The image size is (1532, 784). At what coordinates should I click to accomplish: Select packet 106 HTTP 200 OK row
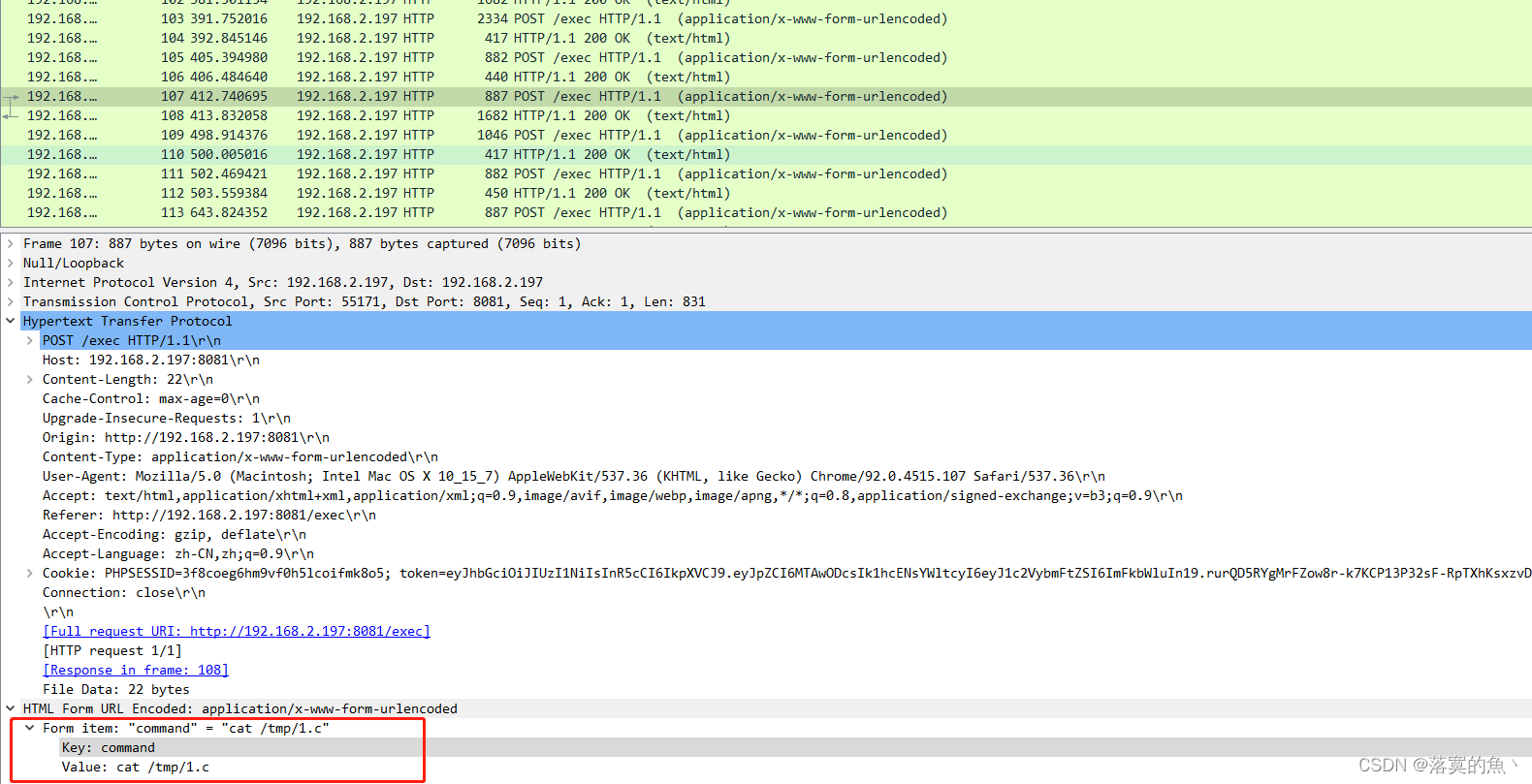766,77
